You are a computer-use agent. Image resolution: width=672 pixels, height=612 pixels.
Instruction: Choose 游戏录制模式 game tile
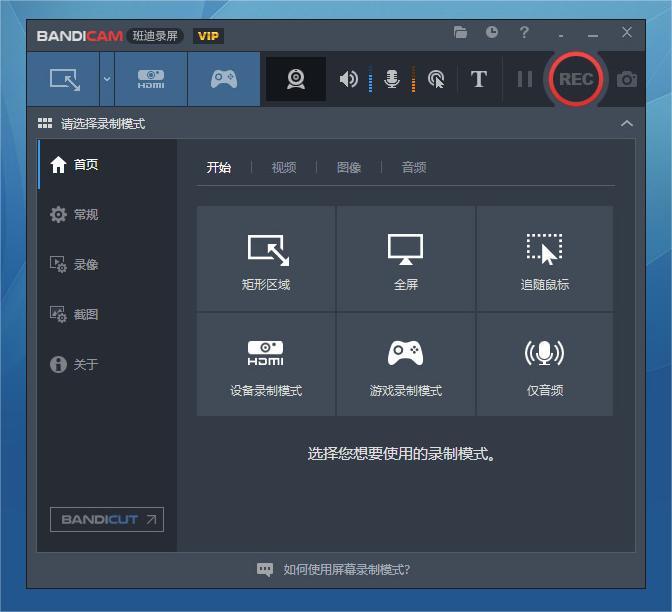(x=405, y=364)
